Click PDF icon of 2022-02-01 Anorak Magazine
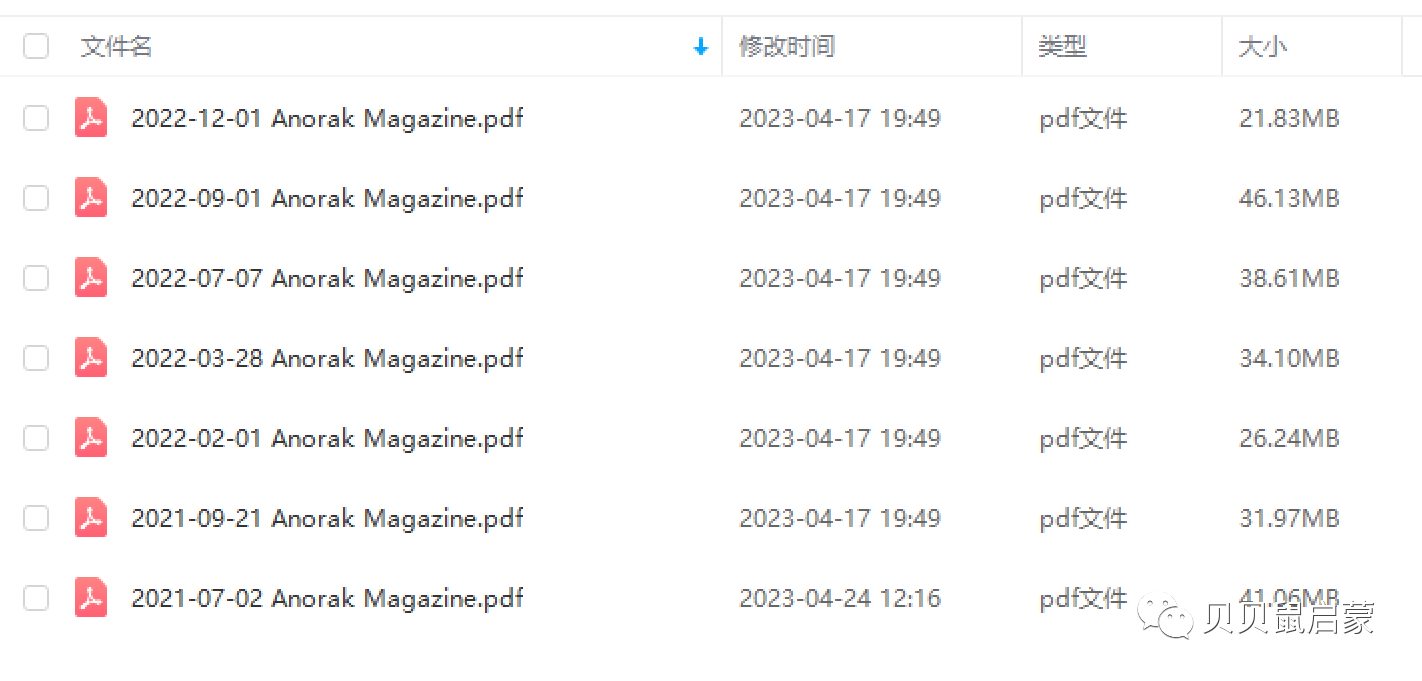Viewport: 1422px width, 681px height. click(x=91, y=438)
